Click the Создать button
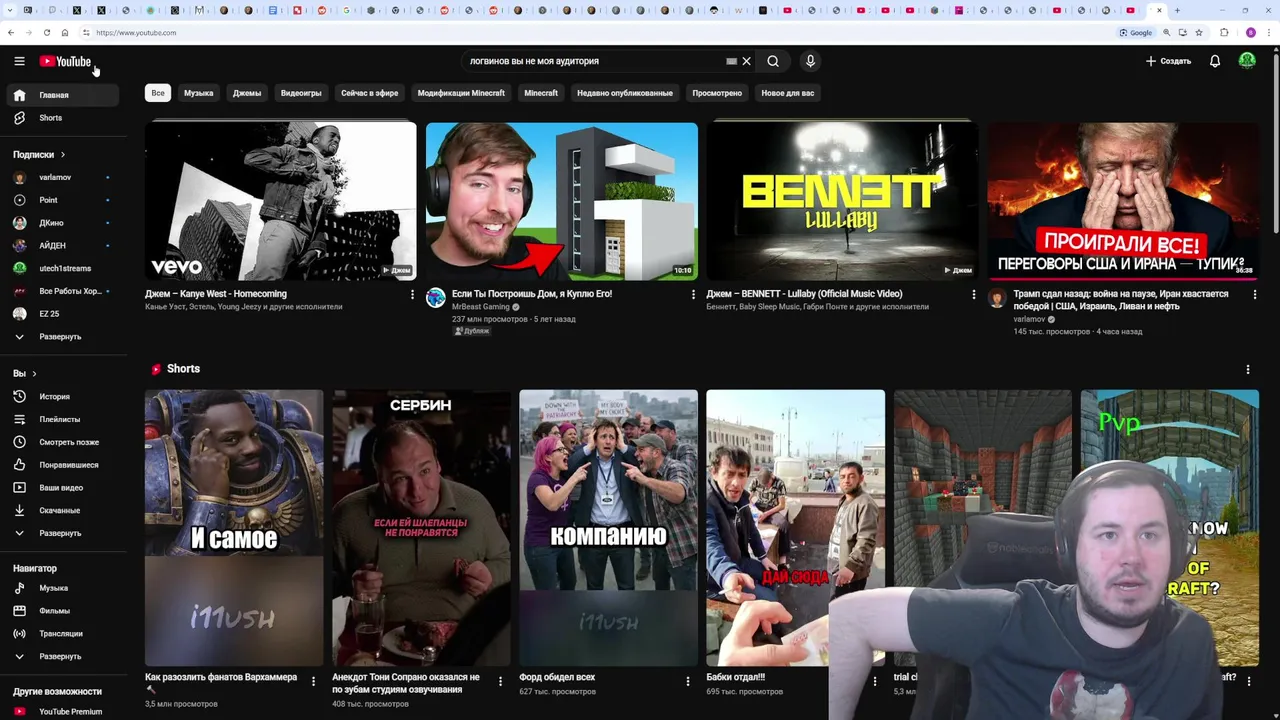The height and width of the screenshot is (720, 1280). tap(1168, 61)
